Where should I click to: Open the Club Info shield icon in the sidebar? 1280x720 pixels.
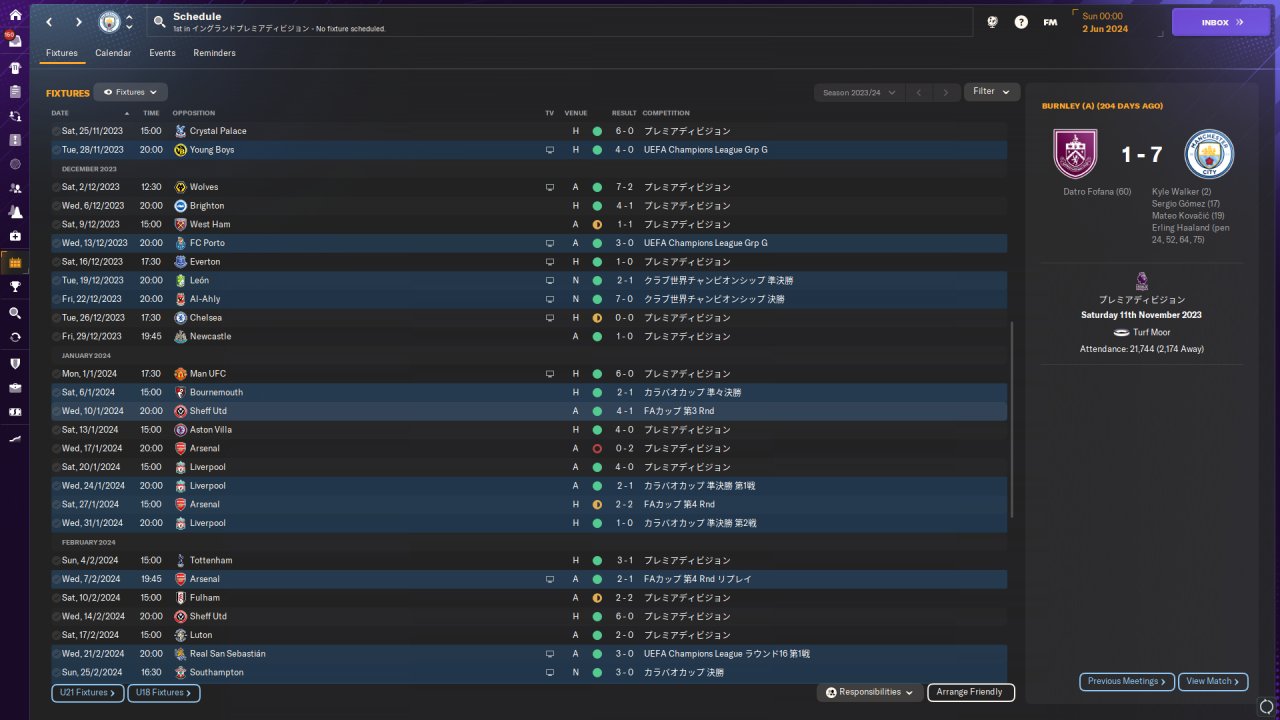14,363
